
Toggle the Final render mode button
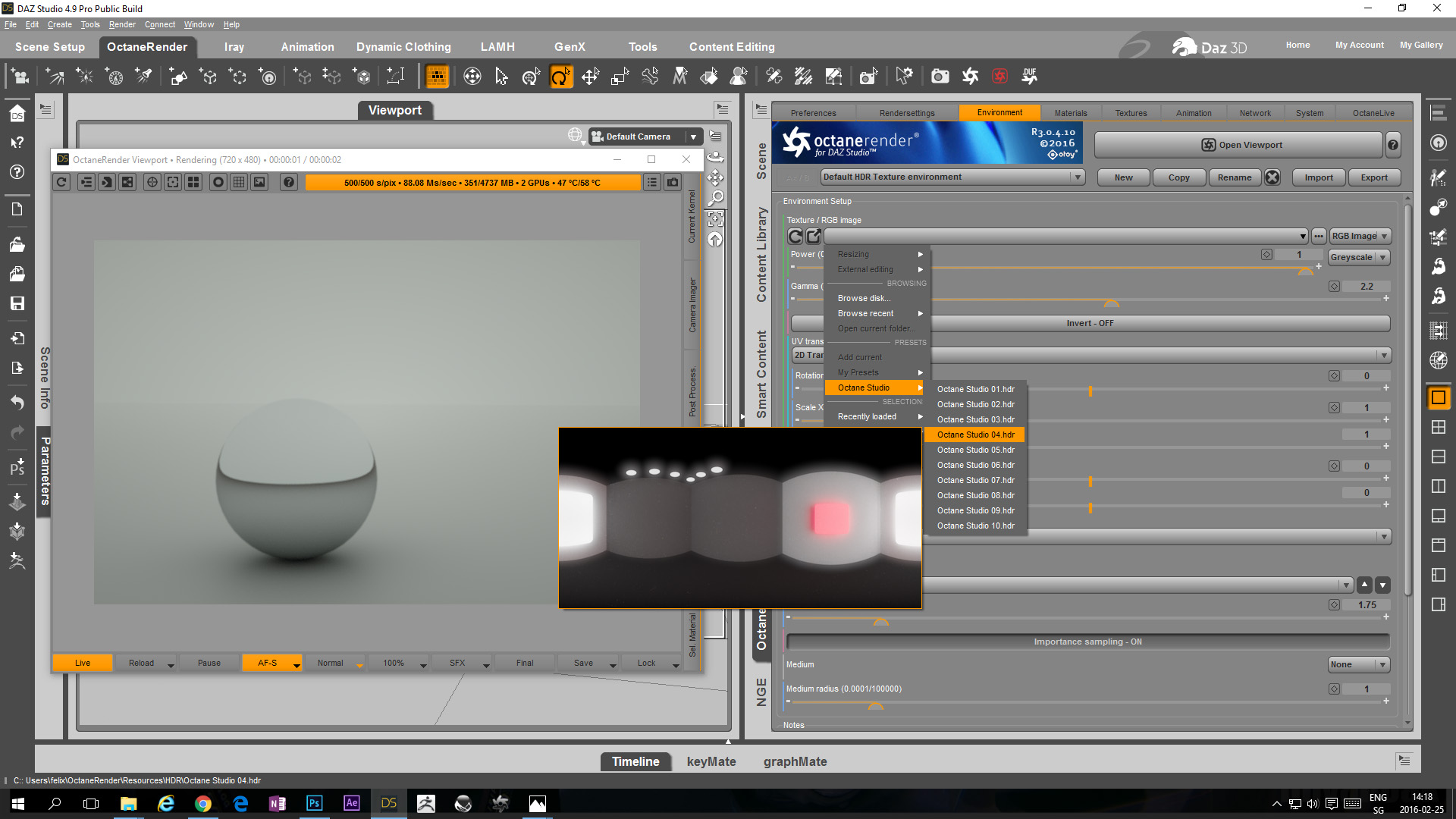pos(525,663)
